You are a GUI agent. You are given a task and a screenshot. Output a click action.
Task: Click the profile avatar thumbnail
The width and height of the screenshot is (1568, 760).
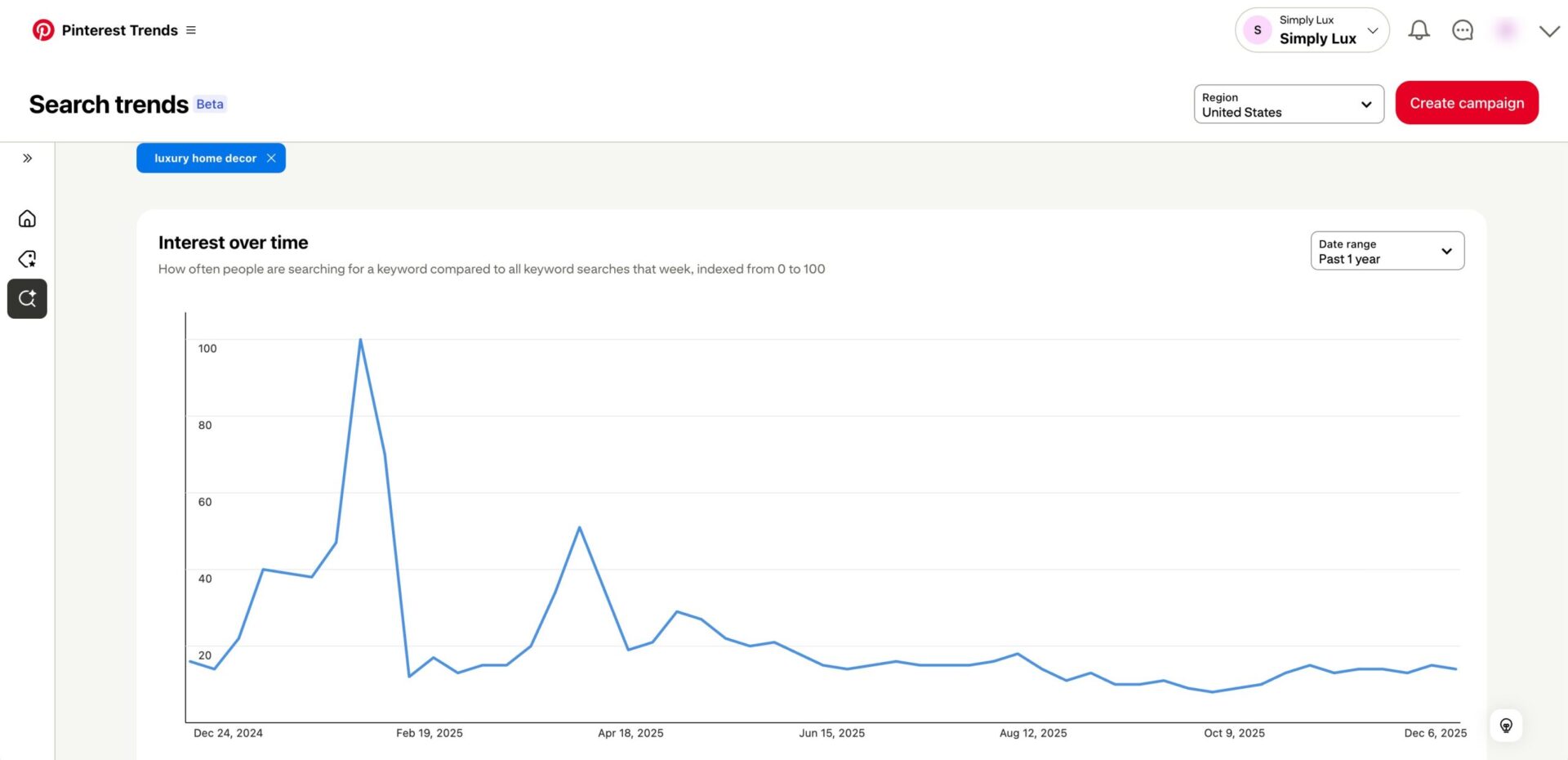(x=1505, y=30)
